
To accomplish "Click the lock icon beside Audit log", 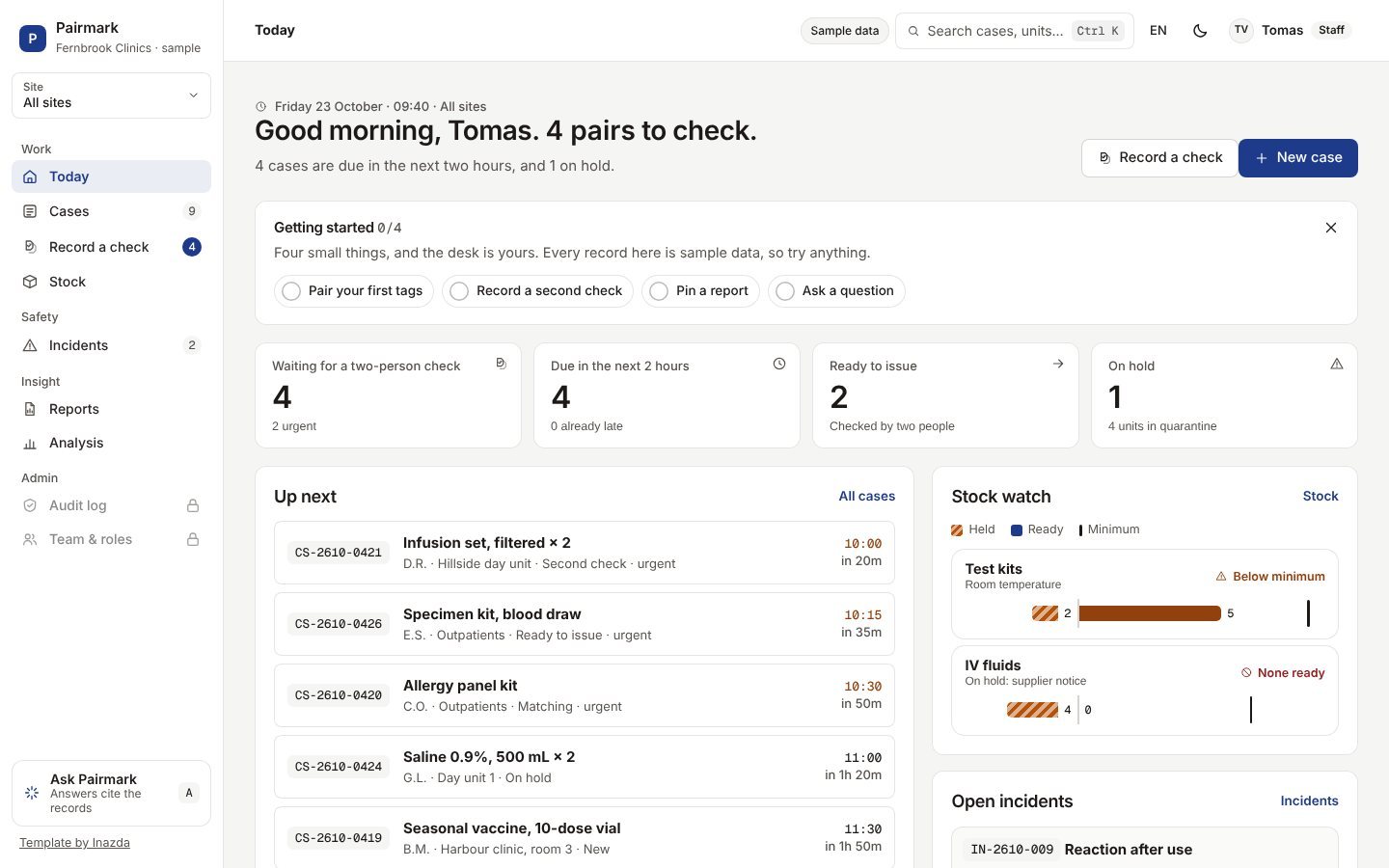I will (193, 505).
